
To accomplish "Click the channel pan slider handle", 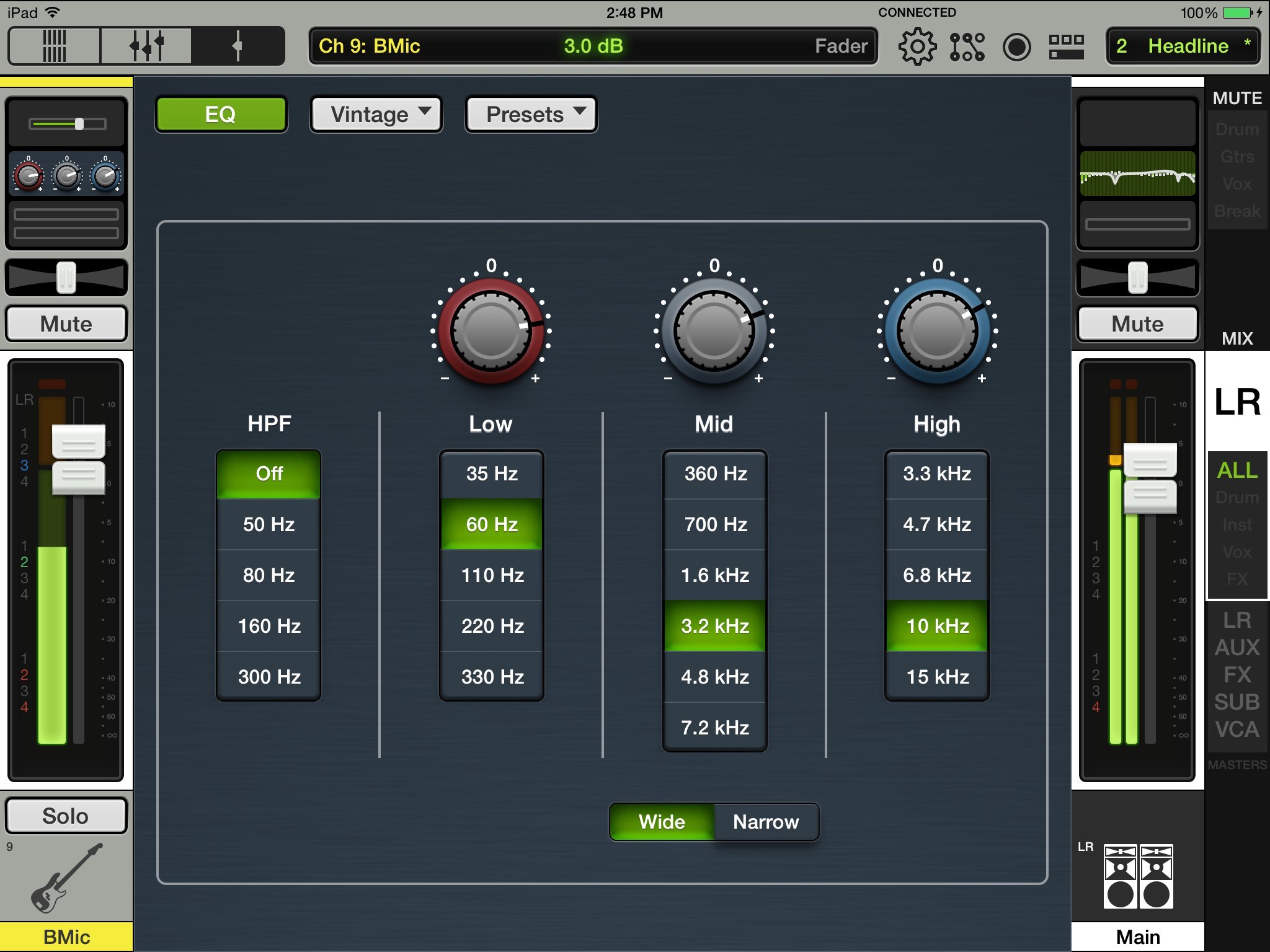I will 66,277.
